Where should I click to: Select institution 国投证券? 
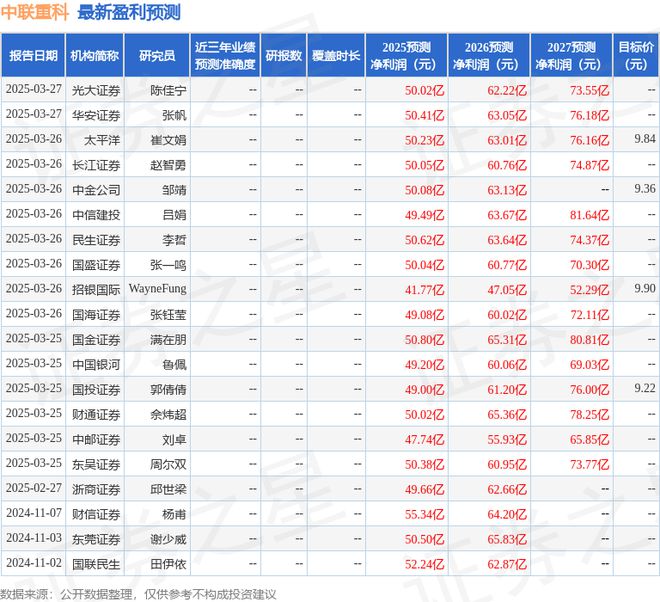click(x=96, y=389)
